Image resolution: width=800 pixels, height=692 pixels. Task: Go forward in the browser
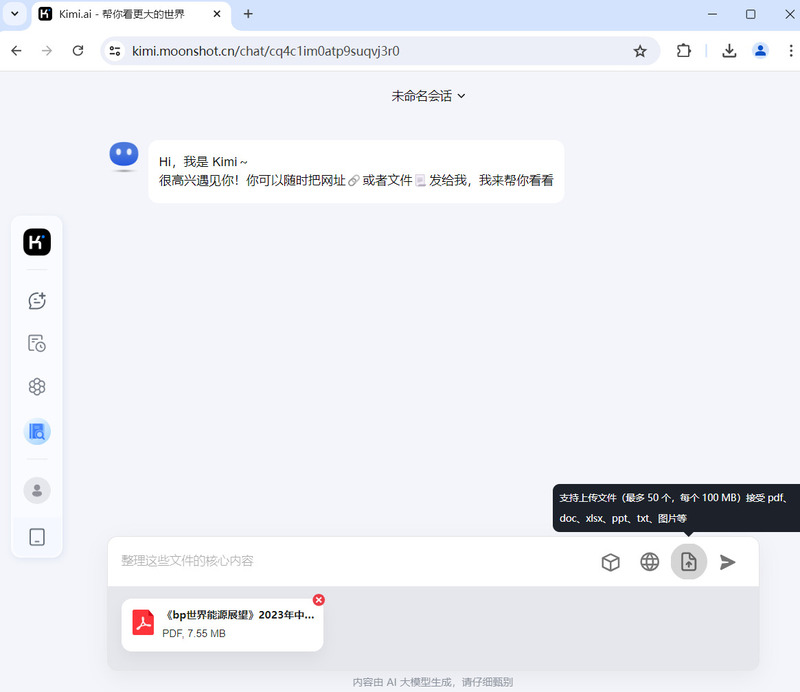[47, 51]
